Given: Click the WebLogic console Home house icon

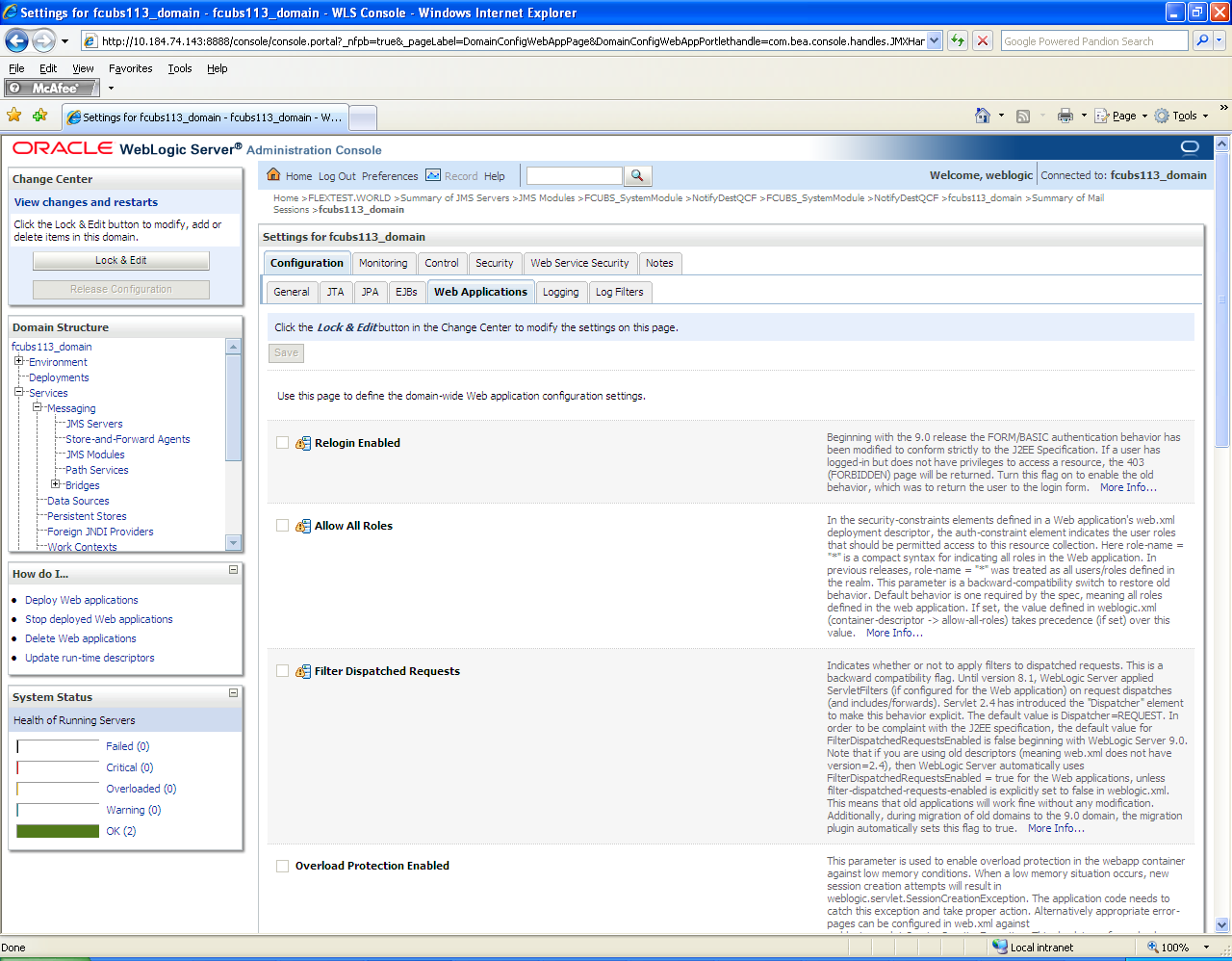Looking at the screenshot, I should (x=273, y=174).
